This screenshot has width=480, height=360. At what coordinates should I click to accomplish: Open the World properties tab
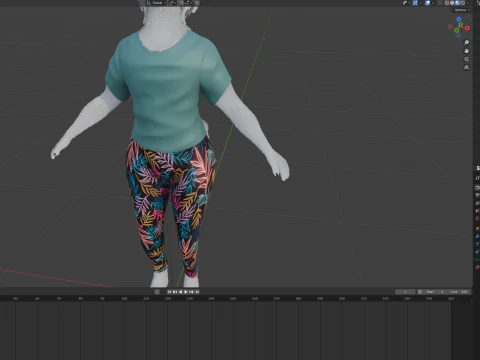[x=477, y=218]
